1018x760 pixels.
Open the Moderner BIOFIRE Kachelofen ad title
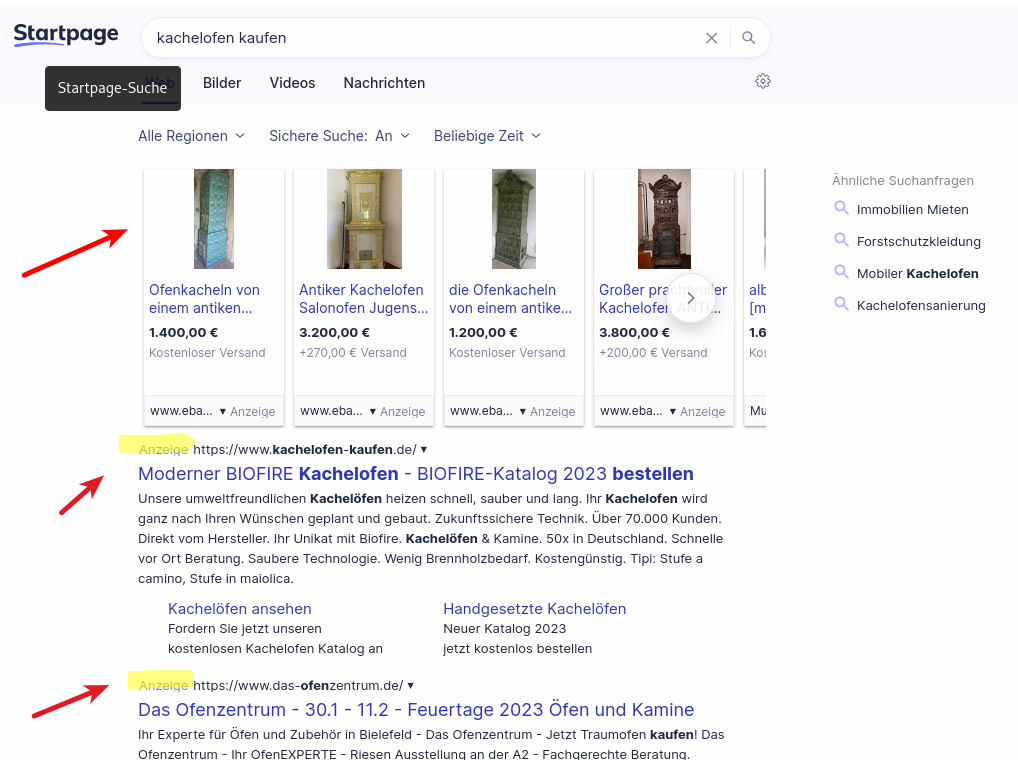416,474
